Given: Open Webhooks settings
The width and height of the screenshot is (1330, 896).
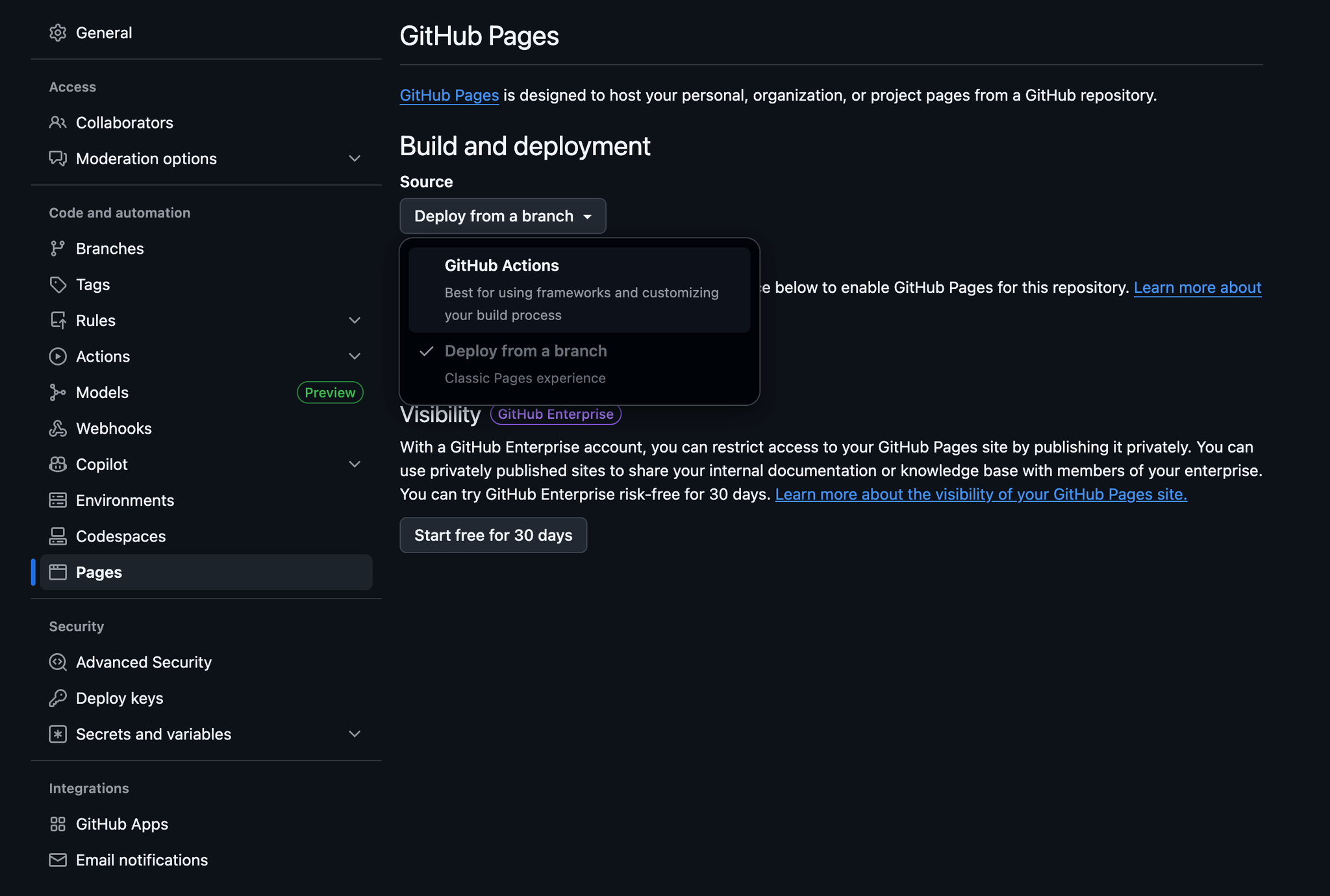Looking at the screenshot, I should tap(114, 428).
